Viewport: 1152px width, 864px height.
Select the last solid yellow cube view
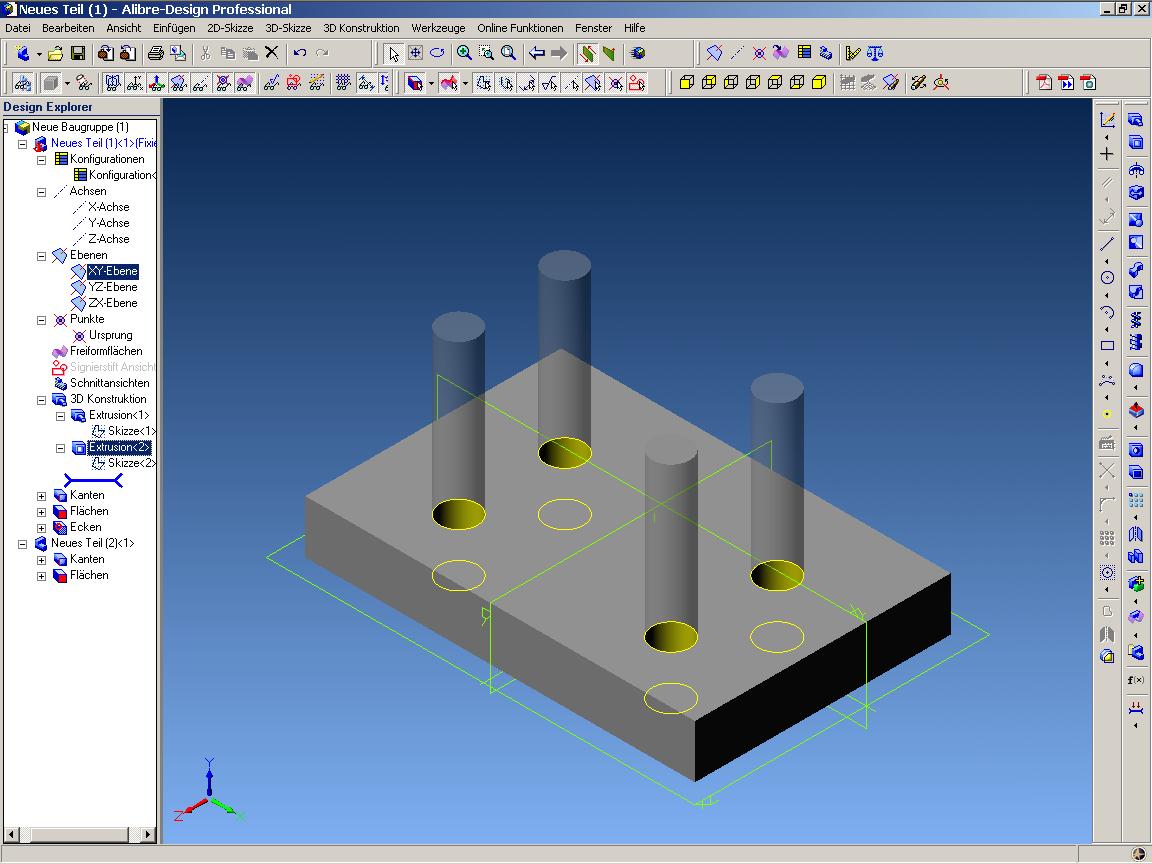819,82
